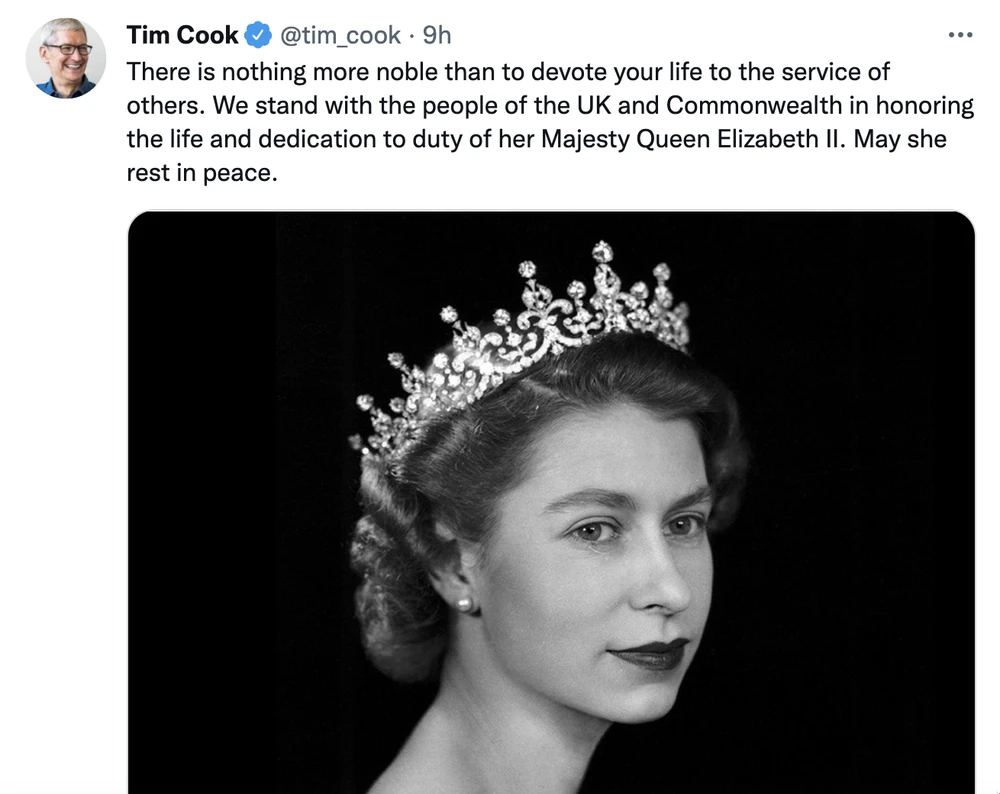Click the Tim Cook display name

pos(182,36)
